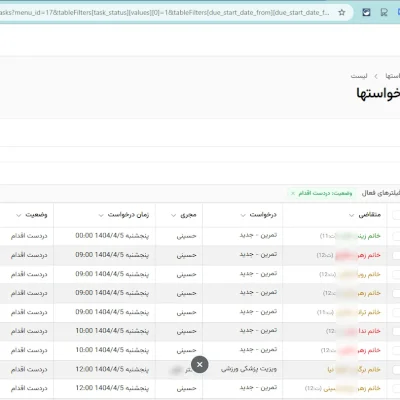400x400 pixels.
Task: Click the browser address bar URL
Action: [x=165, y=13]
